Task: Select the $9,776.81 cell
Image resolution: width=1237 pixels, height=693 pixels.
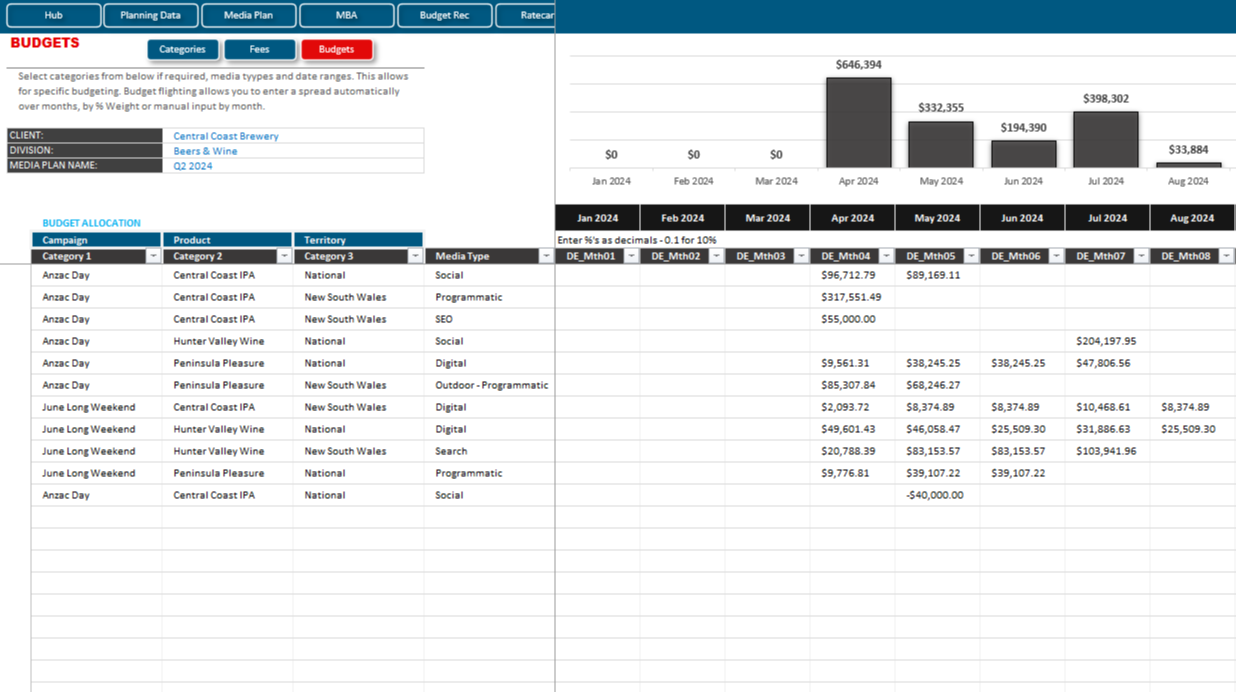Action: point(852,473)
